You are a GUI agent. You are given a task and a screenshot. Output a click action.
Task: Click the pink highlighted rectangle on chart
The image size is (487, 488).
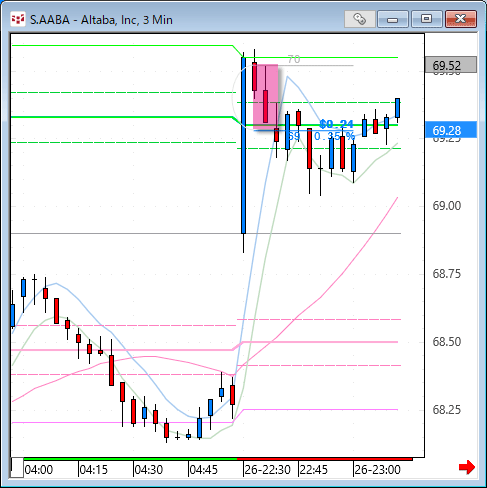click(x=265, y=97)
